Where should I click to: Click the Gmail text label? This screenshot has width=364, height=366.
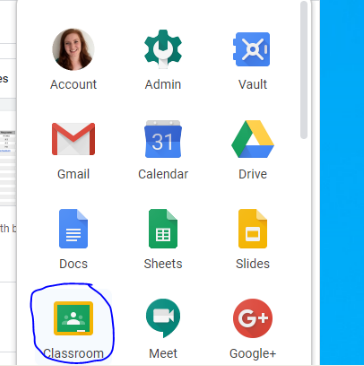[x=73, y=174]
